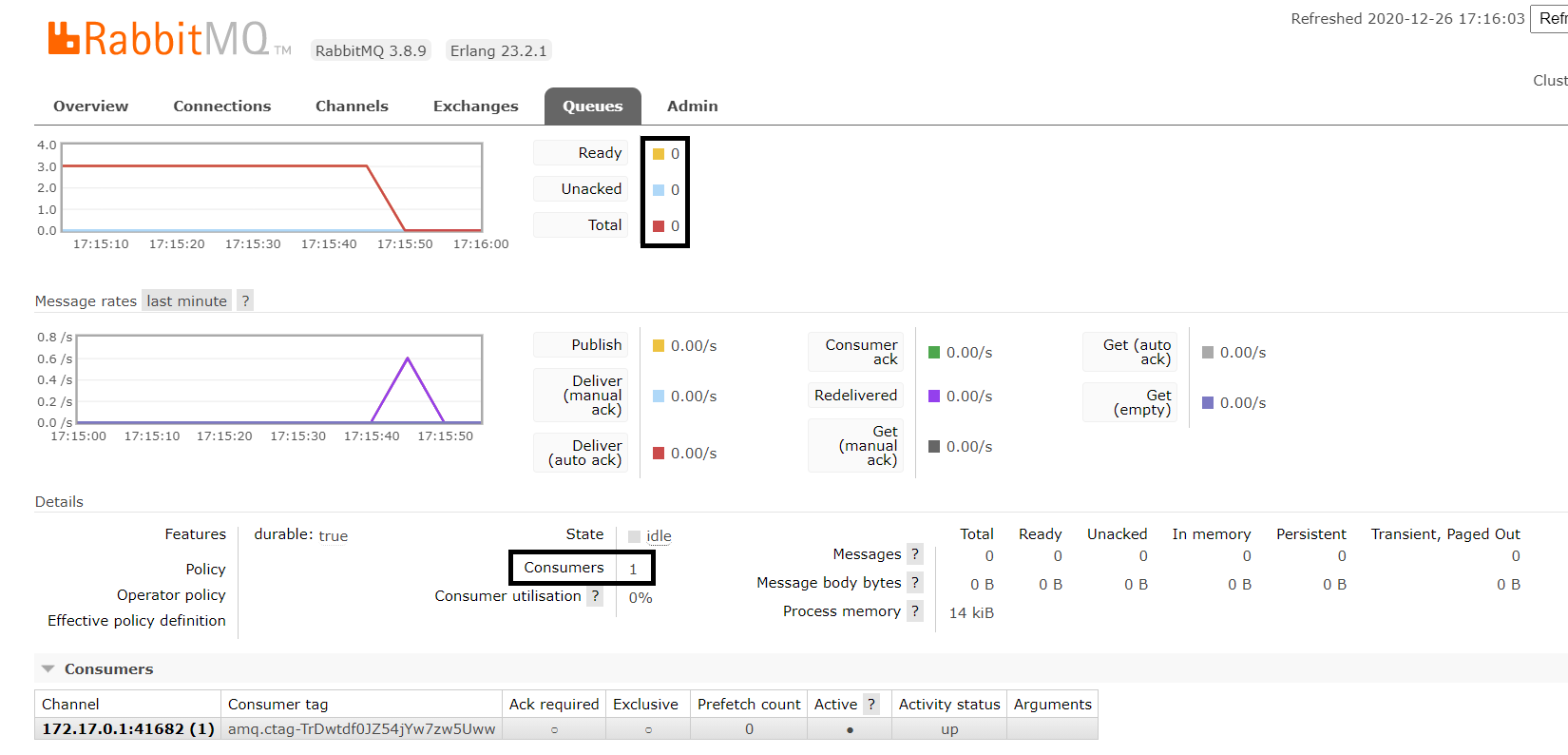1568x755 pixels.
Task: View the Exchanges tab
Action: click(475, 106)
